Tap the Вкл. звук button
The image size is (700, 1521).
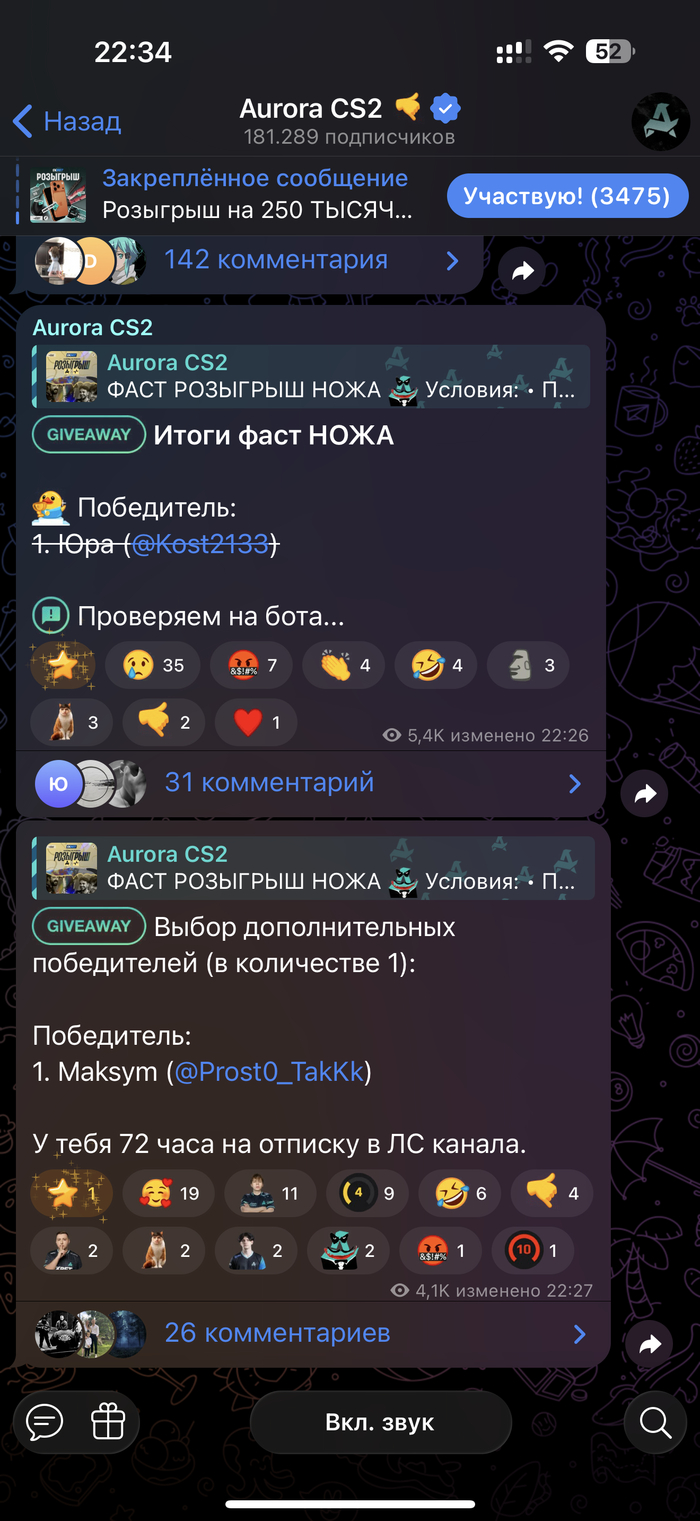coord(380,1421)
